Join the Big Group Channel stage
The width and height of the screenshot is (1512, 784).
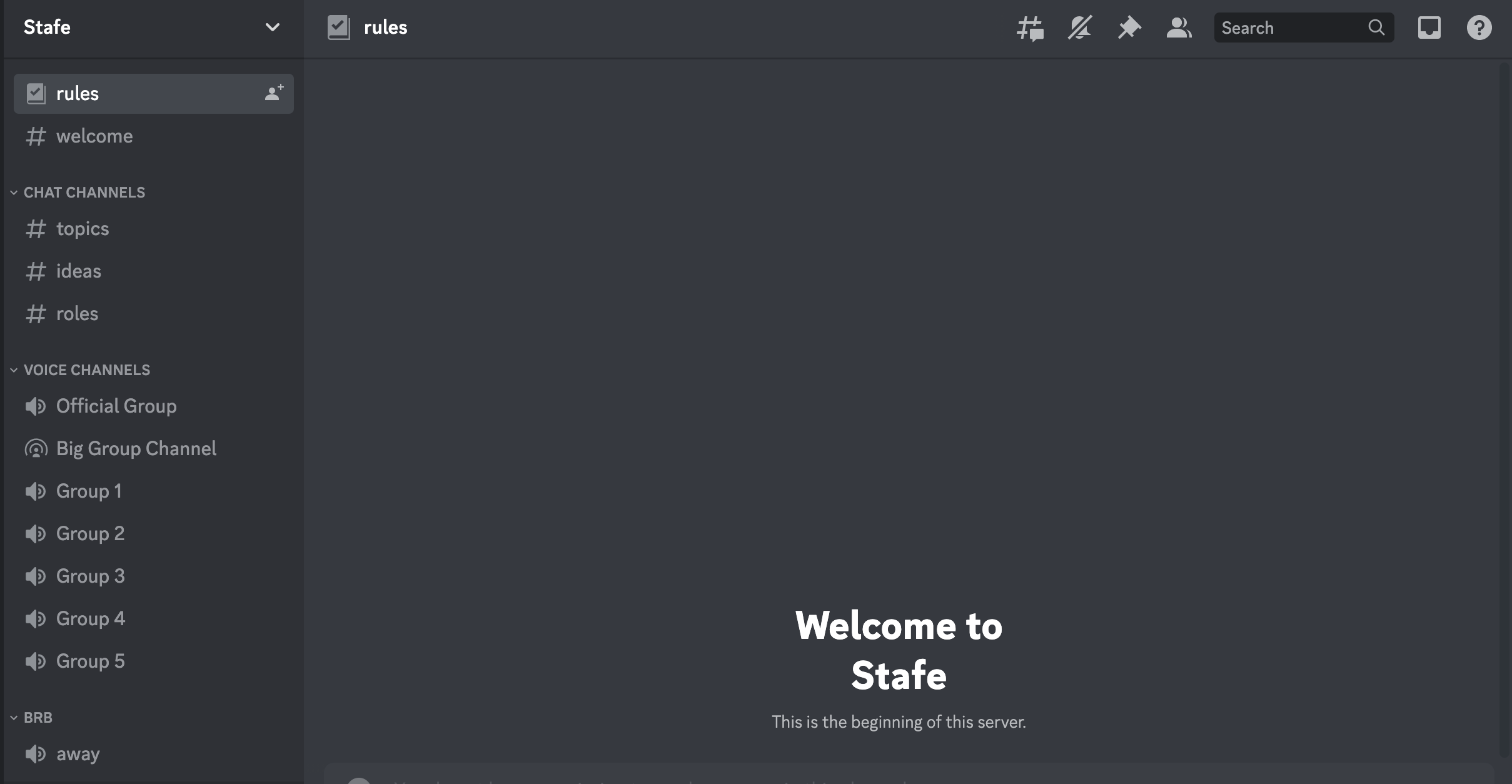pos(136,448)
